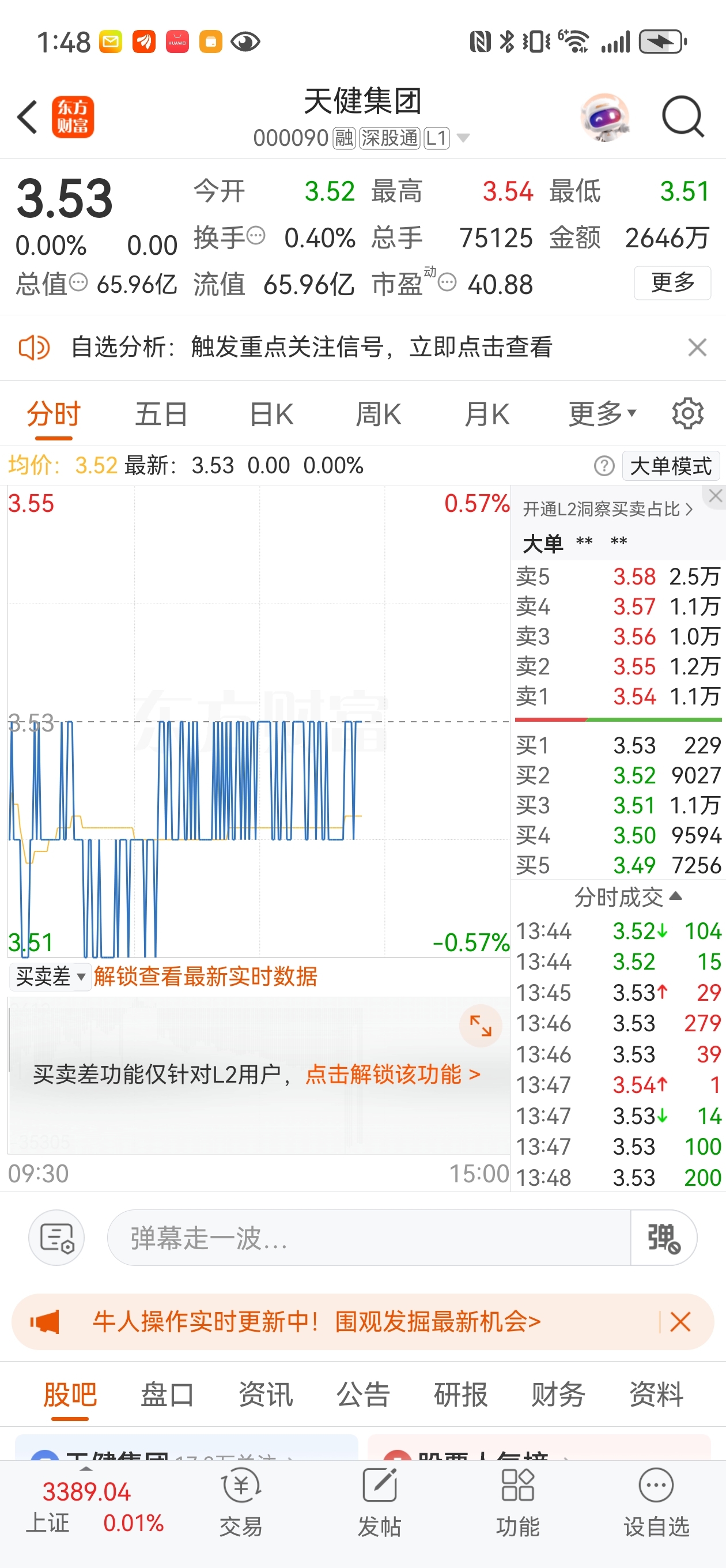726x1568 pixels.
Task: Toggle 大单模式 mode
Action: tap(671, 466)
